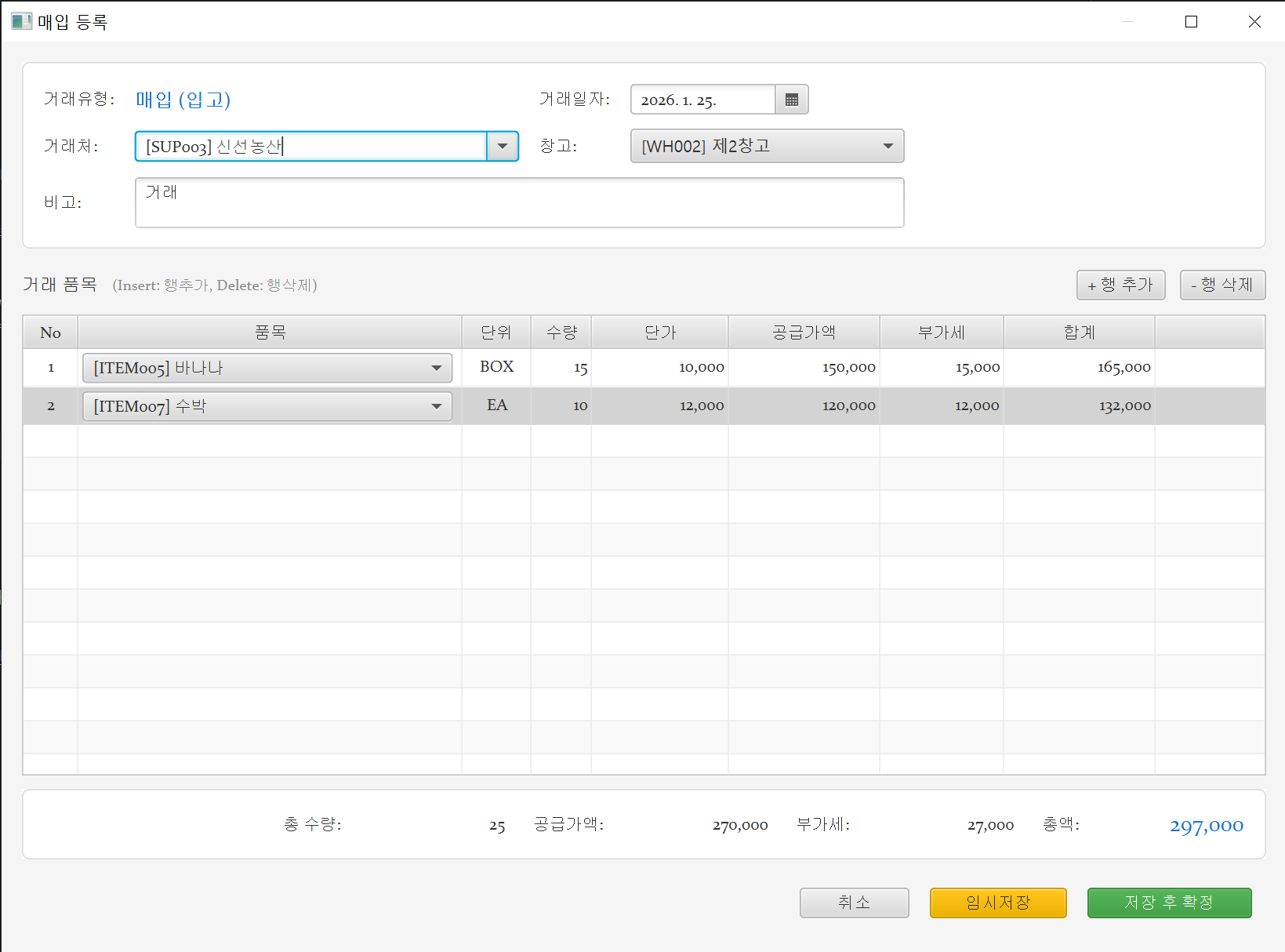Maximize the 매입 등록 window
Screen dimensions: 1285x952
(x=1191, y=22)
